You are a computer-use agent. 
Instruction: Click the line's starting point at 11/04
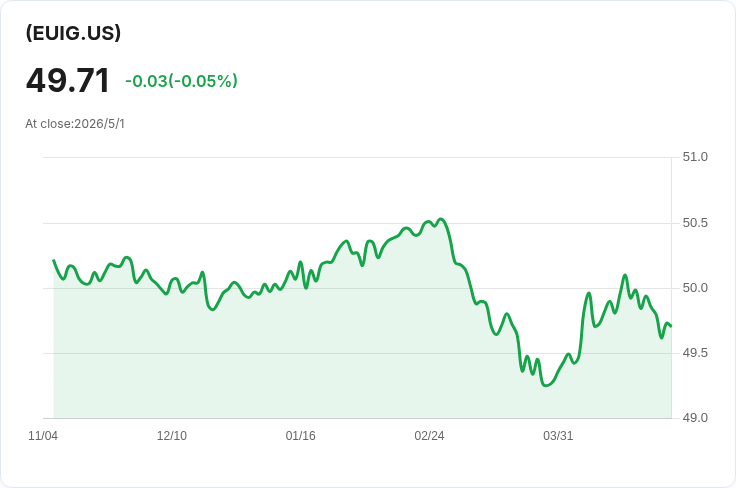click(54, 260)
